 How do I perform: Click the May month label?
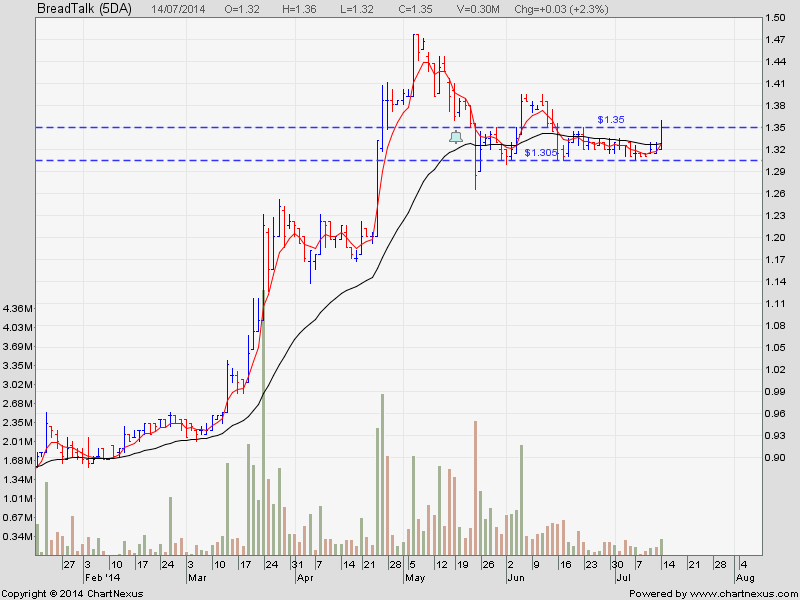[415, 578]
